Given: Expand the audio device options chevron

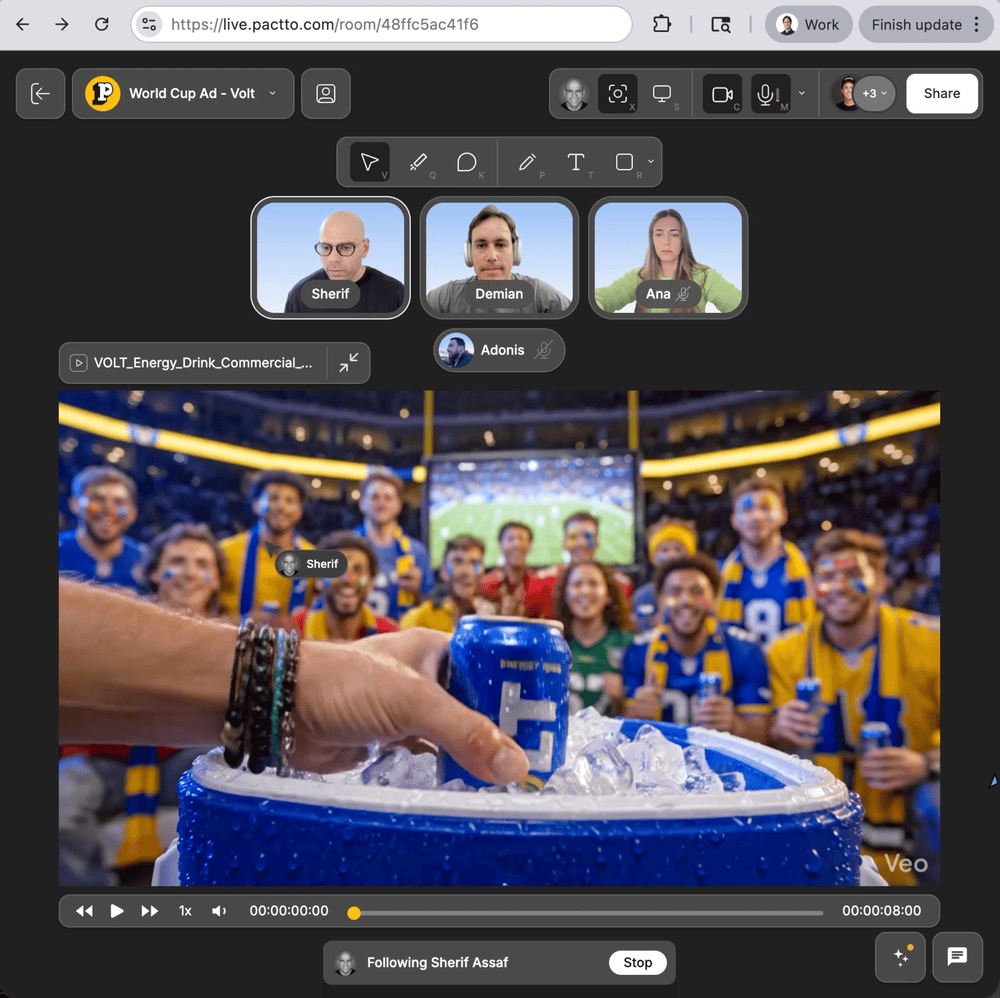Looking at the screenshot, I should pos(802,93).
